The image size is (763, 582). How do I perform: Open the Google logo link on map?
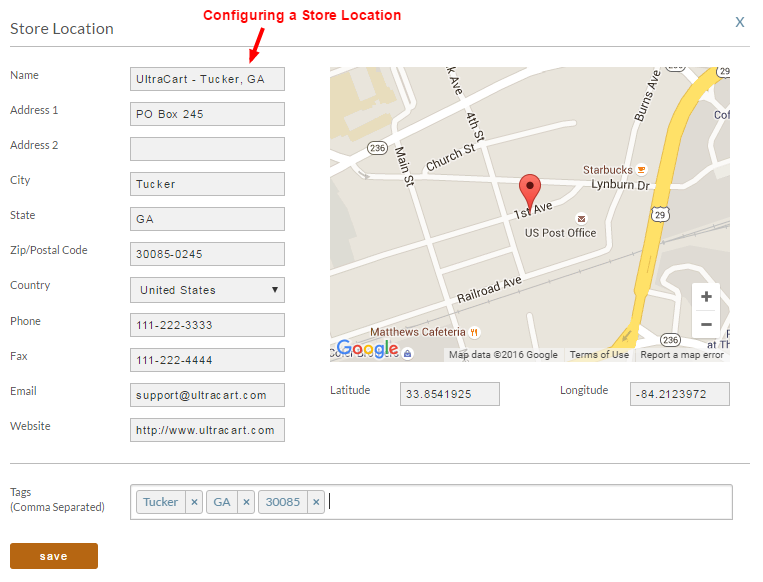coord(368,348)
